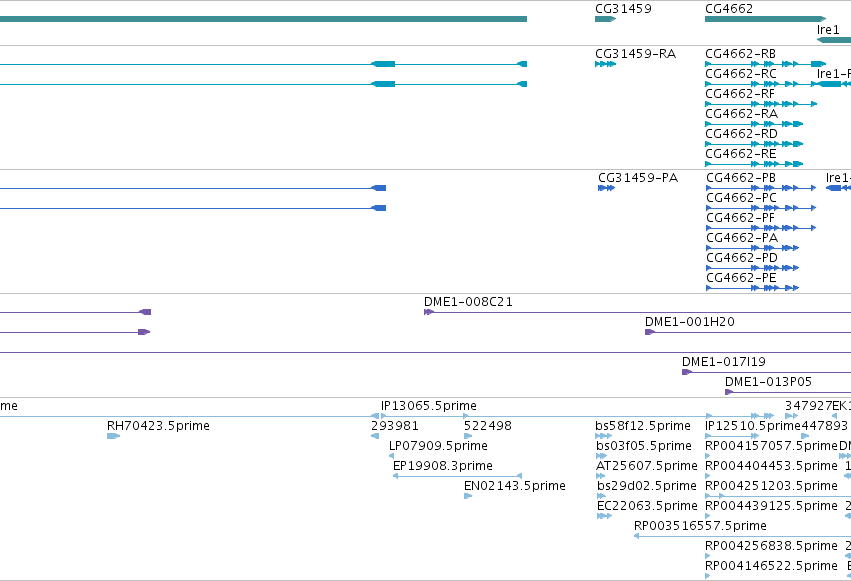851x581 pixels.
Task: Click the IP13065.5prime label
Action: 429,406
